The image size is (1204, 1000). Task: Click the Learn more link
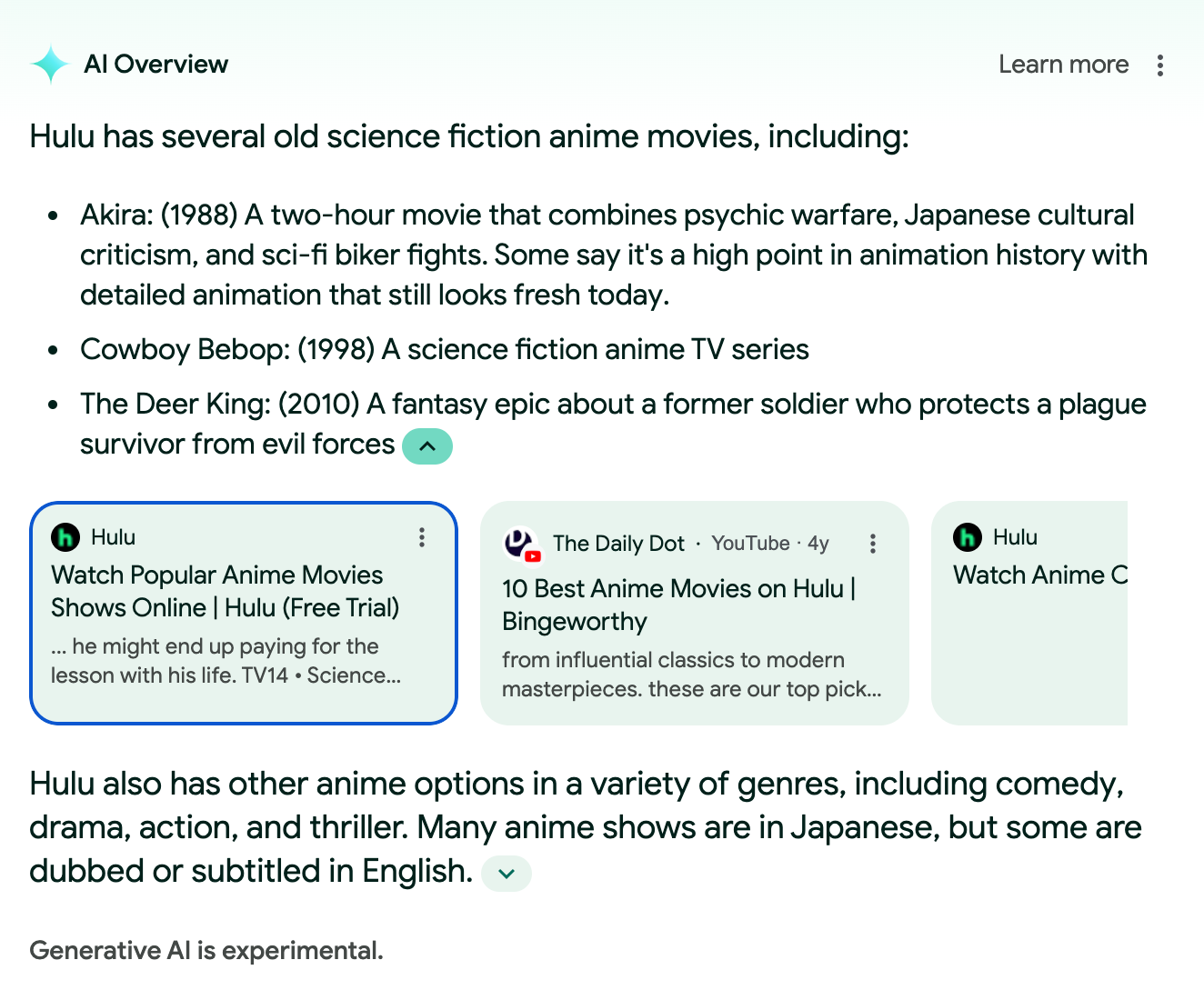tap(1063, 65)
